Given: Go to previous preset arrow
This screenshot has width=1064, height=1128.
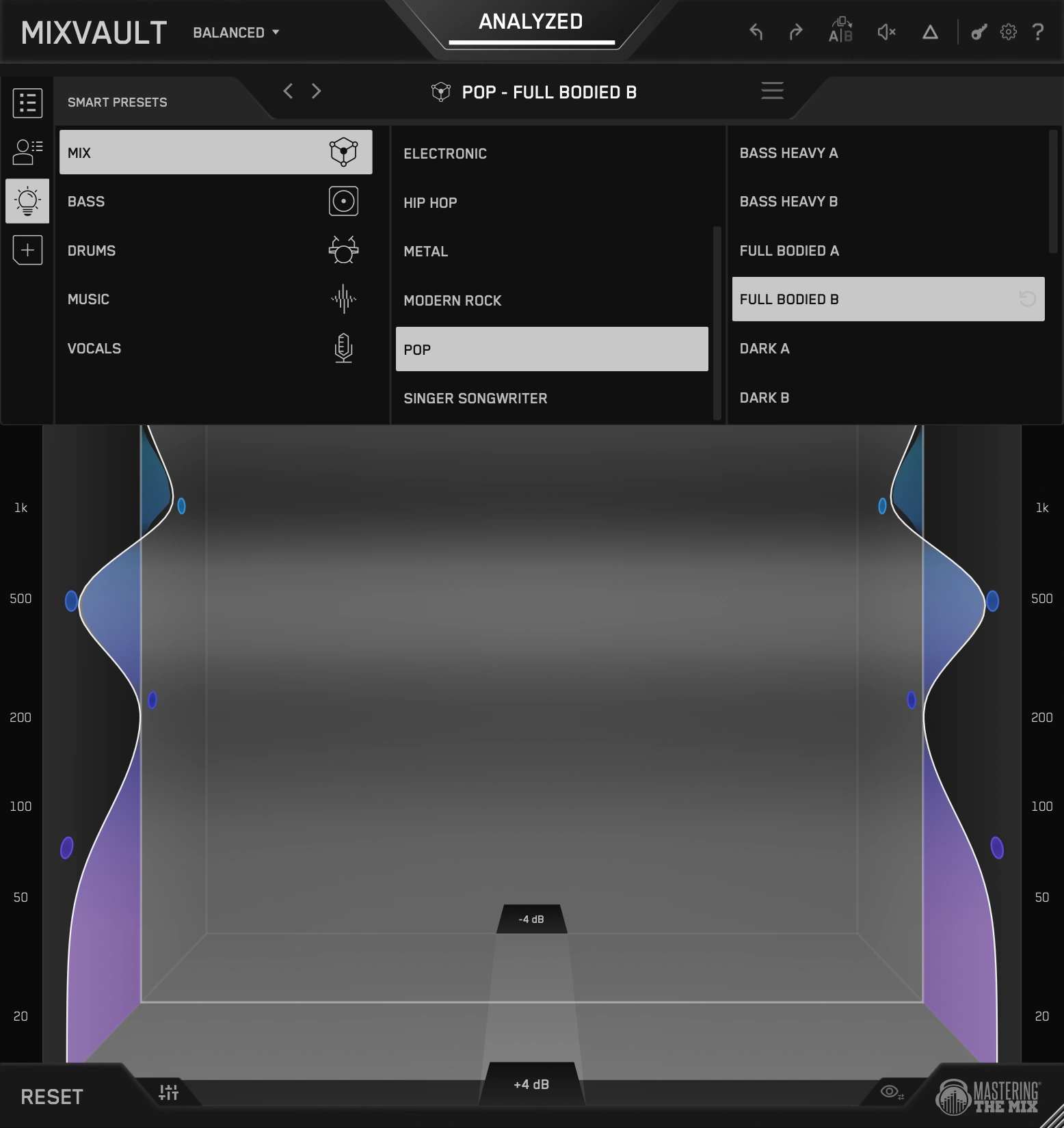Looking at the screenshot, I should point(289,91).
